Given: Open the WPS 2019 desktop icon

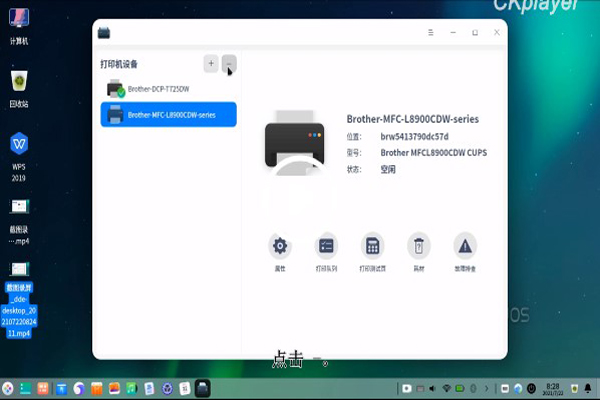Looking at the screenshot, I should pyautogui.click(x=19, y=157).
